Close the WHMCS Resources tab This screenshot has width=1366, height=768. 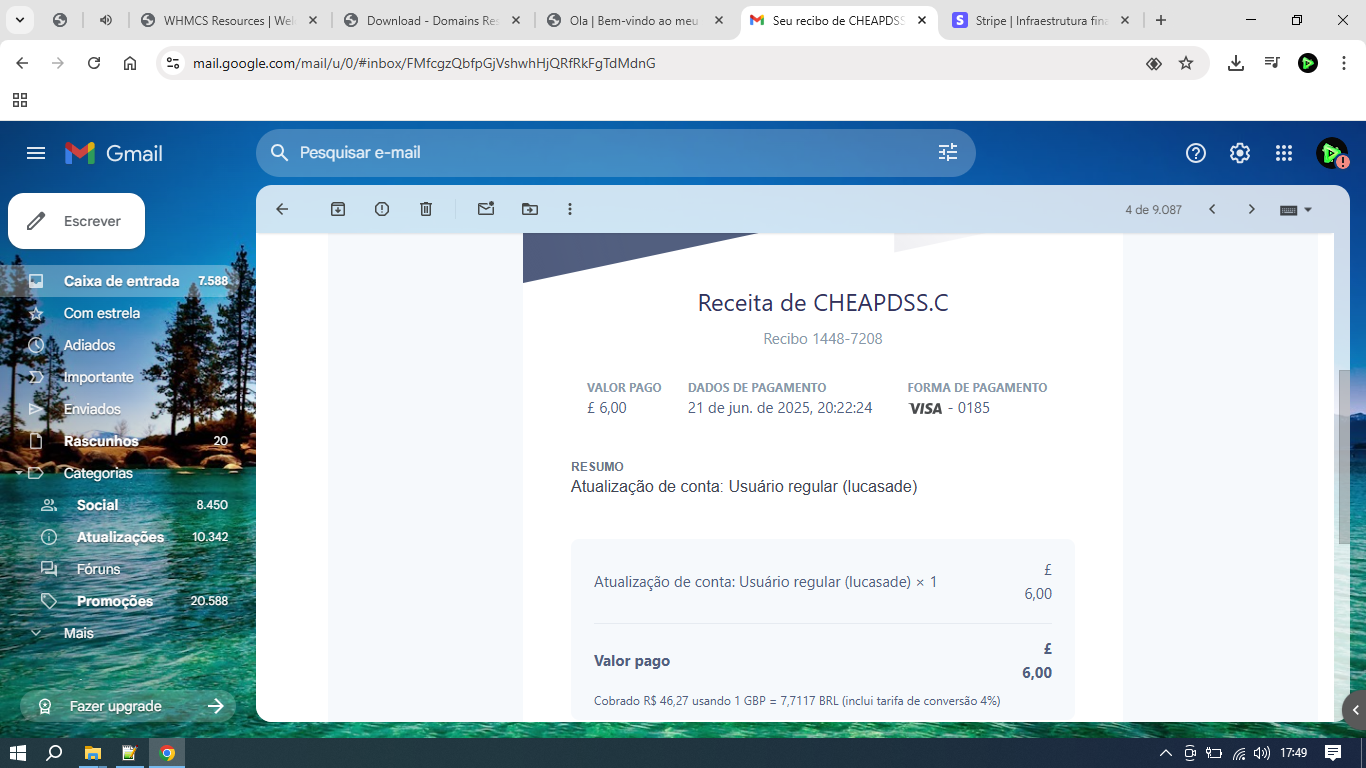312,20
